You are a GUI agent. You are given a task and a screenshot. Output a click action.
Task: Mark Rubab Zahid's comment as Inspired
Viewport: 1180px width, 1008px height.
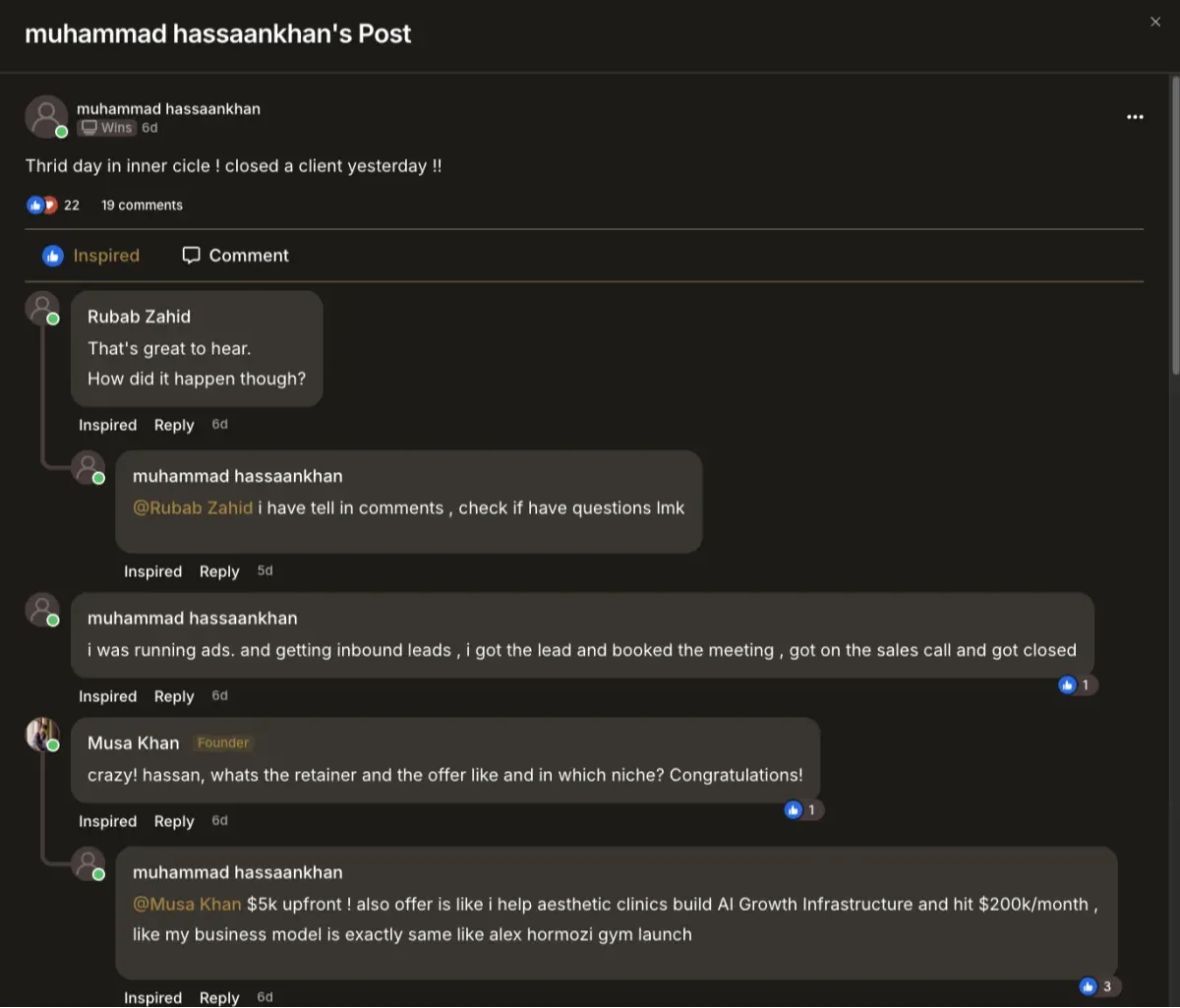click(x=107, y=425)
